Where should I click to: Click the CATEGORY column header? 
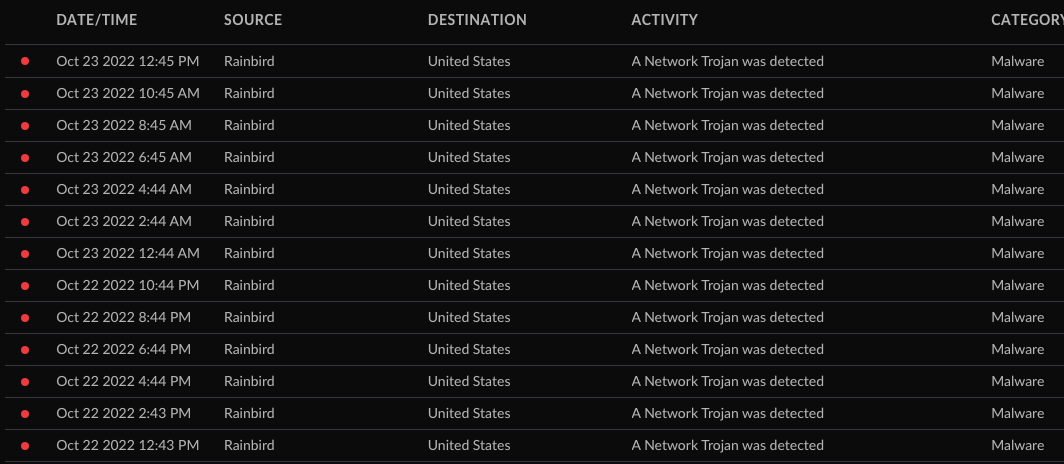coord(1026,20)
